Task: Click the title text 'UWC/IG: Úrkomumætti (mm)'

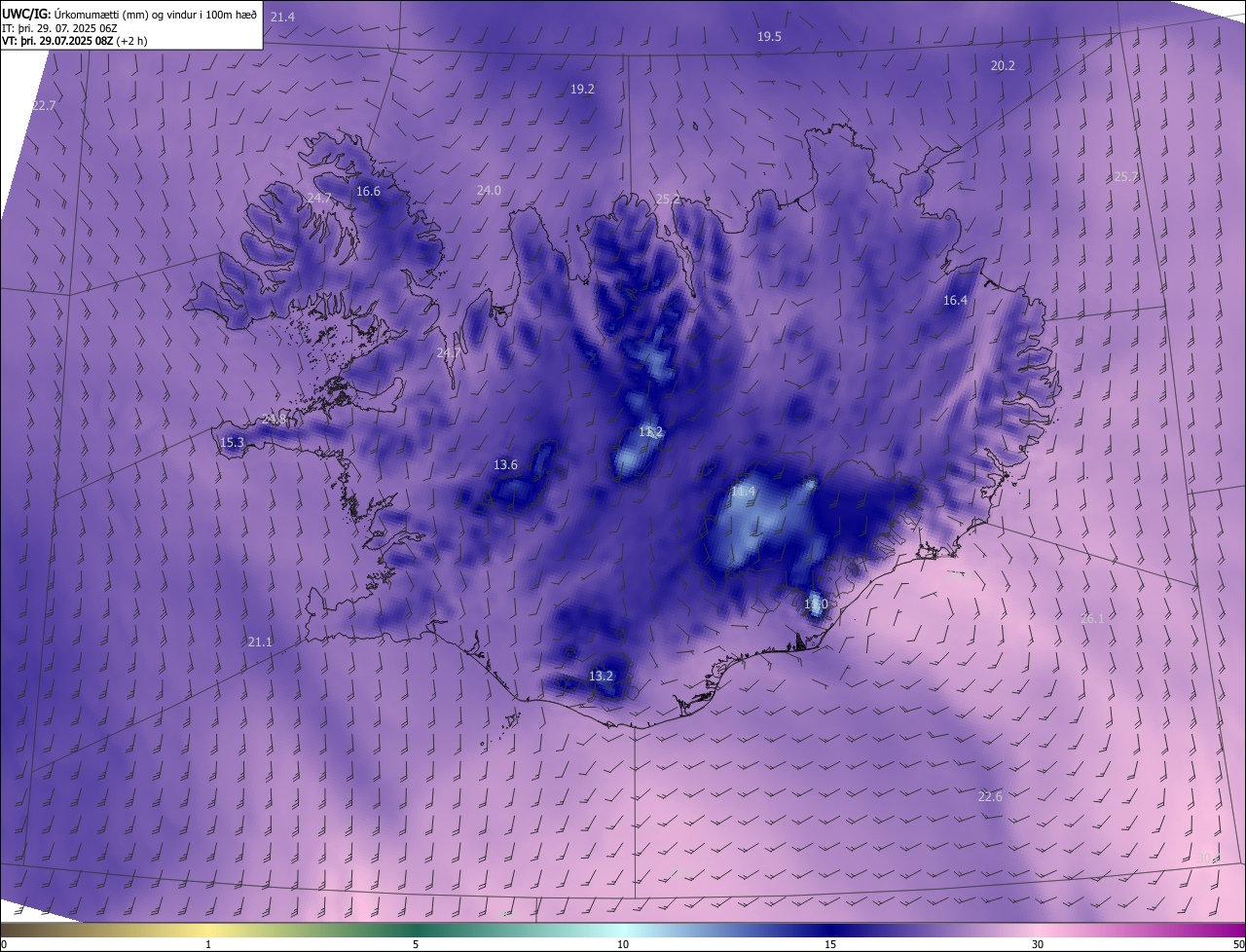Action: 73,15
